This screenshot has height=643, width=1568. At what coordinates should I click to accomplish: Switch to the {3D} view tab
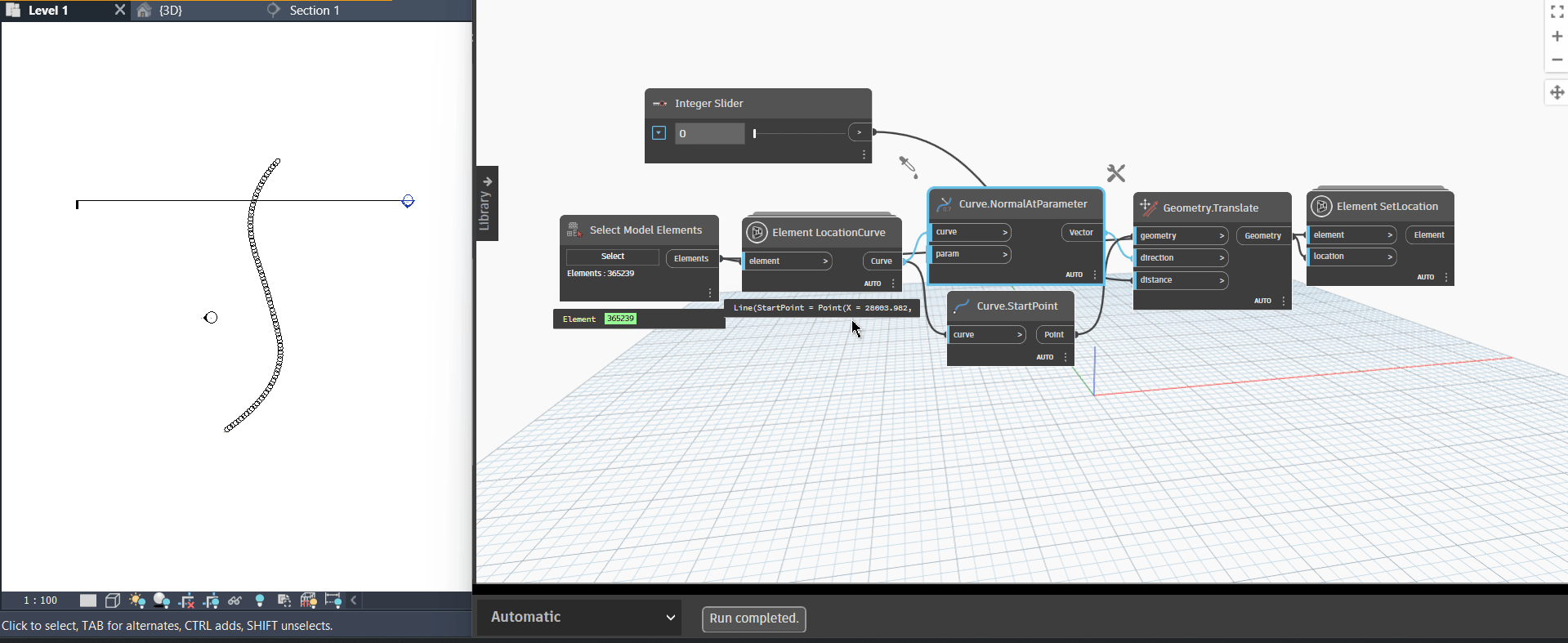tap(171, 11)
